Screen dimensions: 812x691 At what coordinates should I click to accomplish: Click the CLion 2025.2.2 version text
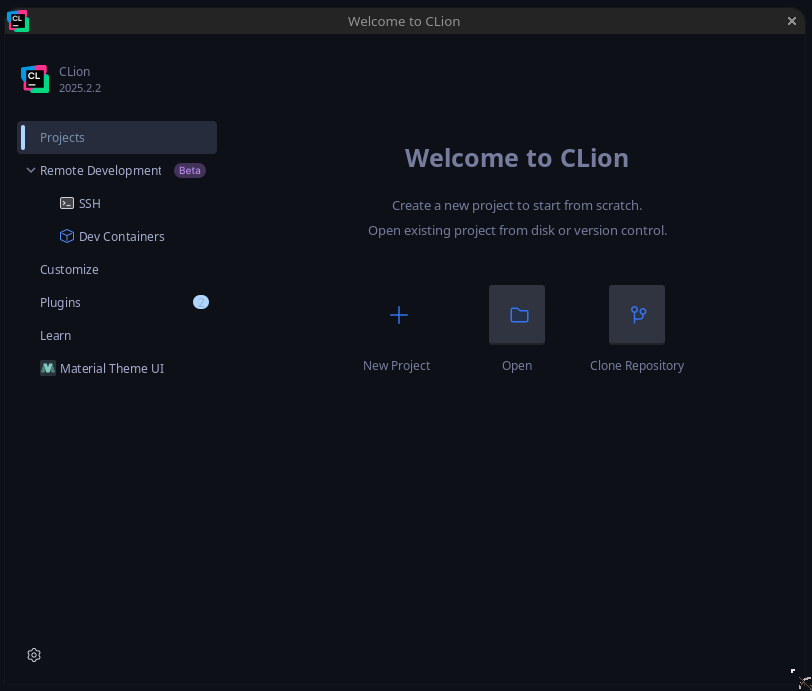click(x=80, y=88)
